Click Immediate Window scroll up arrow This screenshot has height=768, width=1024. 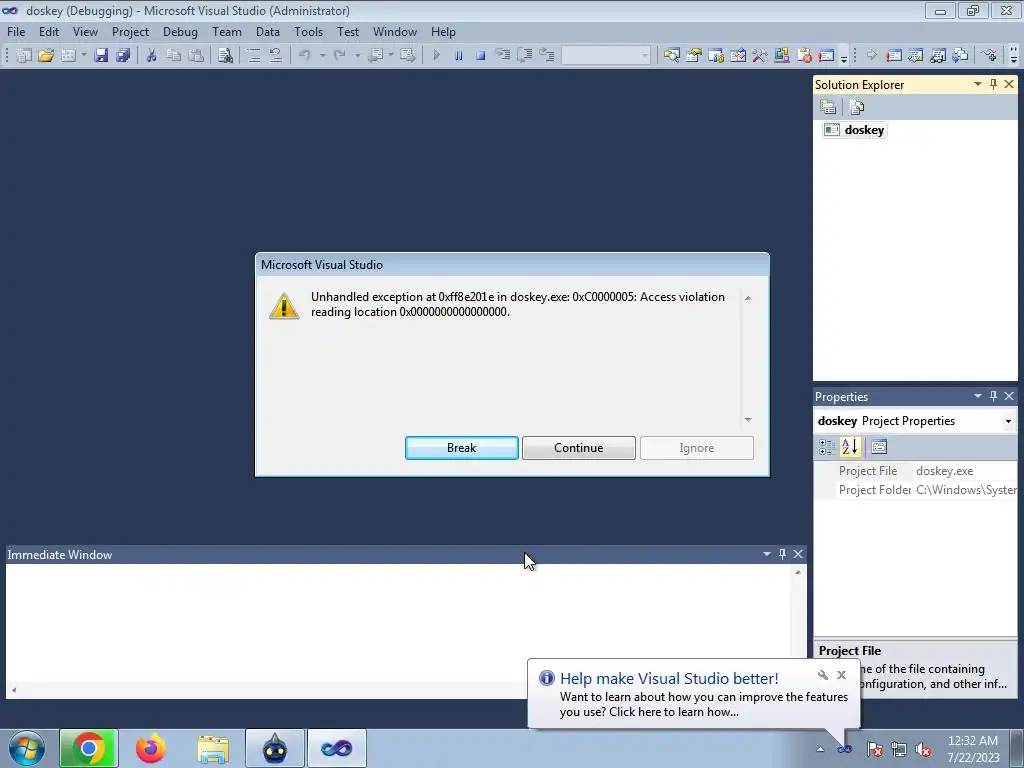[797, 572]
